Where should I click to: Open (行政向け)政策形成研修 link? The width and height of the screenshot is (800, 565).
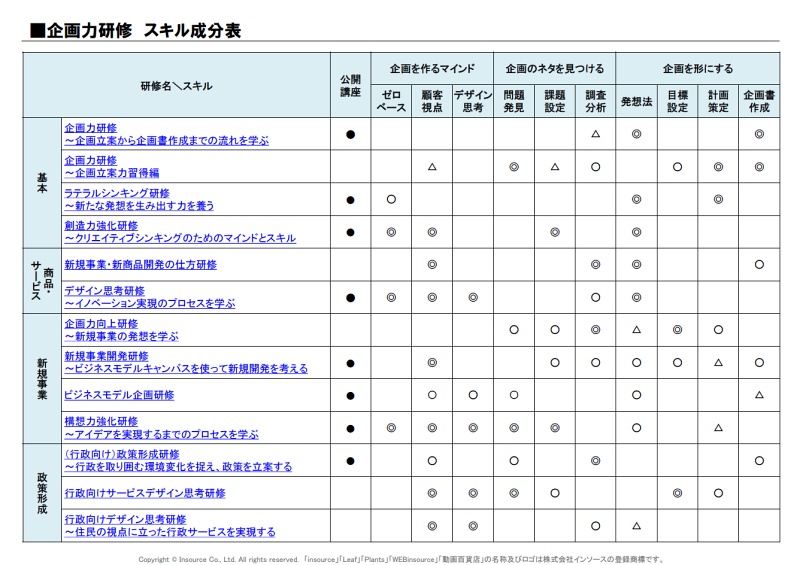[178, 460]
